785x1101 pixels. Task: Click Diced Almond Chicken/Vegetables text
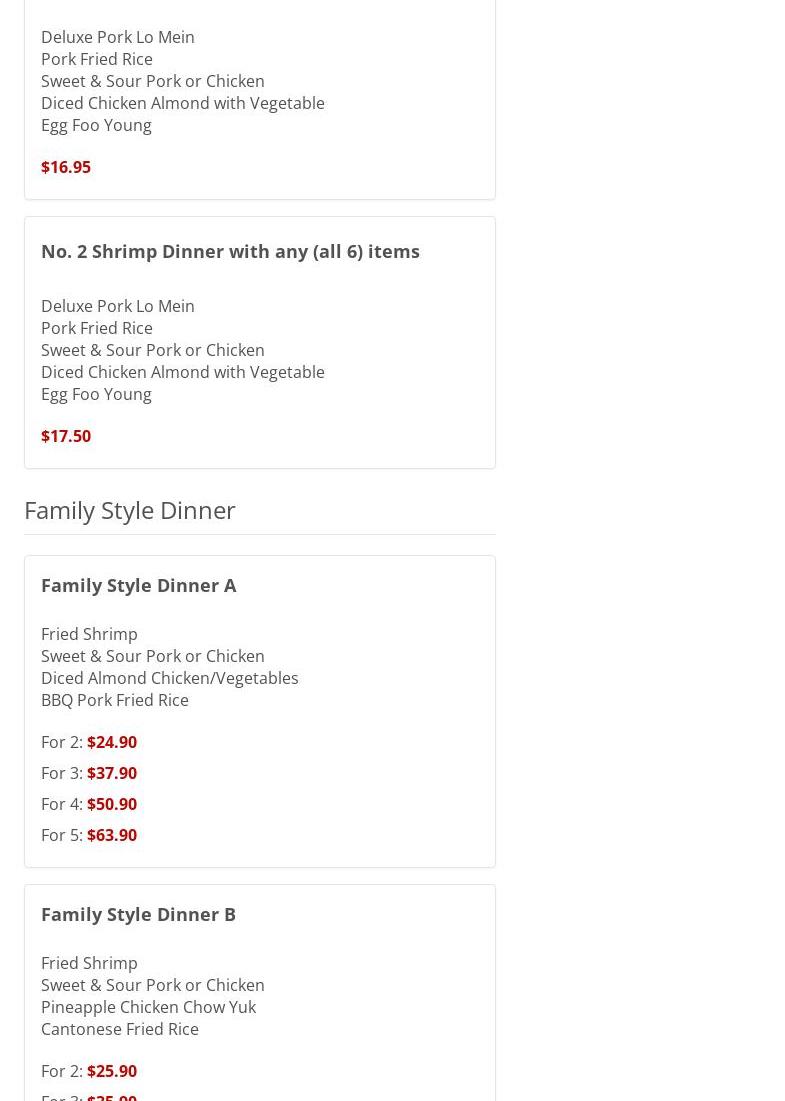[x=170, y=678]
